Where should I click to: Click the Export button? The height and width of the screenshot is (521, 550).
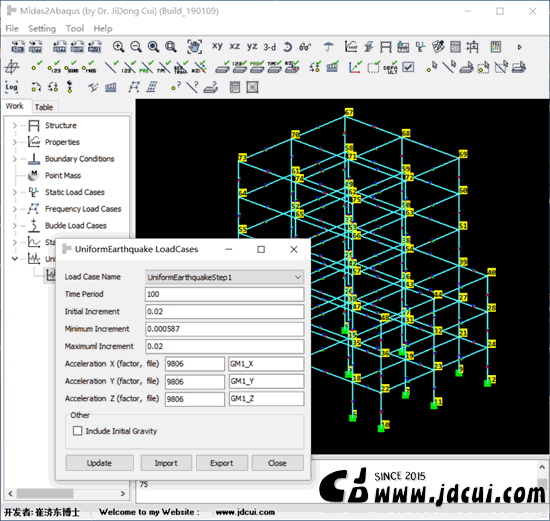coord(222,463)
